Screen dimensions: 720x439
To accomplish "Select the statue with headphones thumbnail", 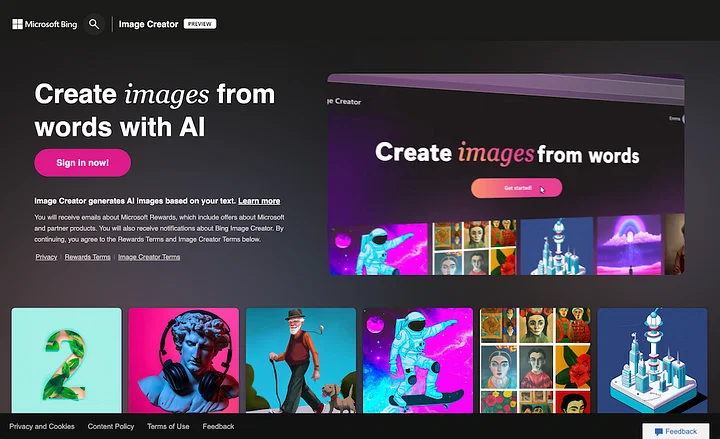I will click(x=184, y=360).
